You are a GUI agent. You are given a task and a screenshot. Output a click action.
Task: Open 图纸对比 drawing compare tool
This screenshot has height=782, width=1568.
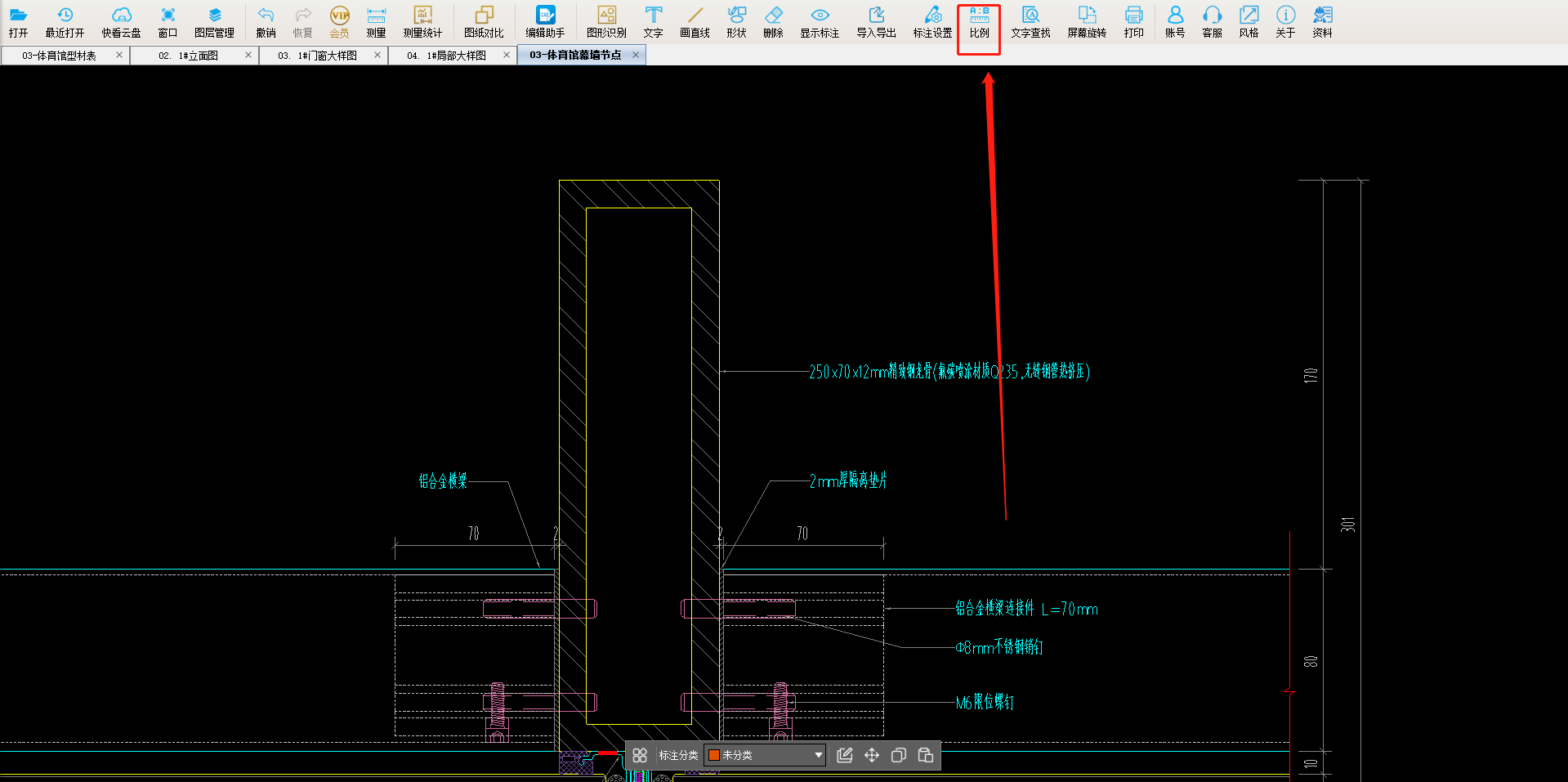pyautogui.click(x=484, y=22)
